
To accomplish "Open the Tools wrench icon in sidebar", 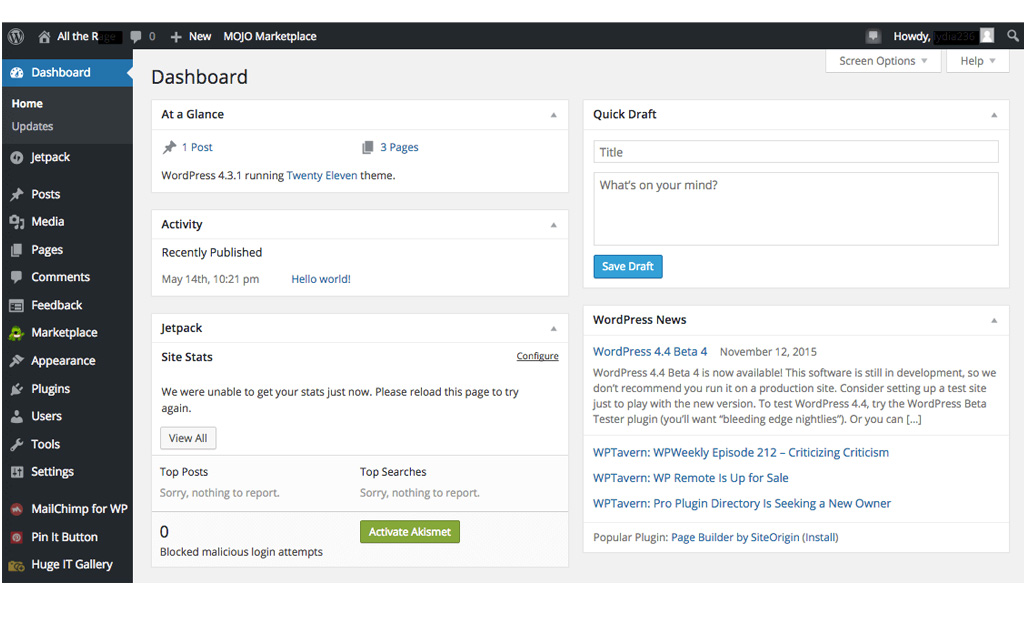I will pos(16,444).
